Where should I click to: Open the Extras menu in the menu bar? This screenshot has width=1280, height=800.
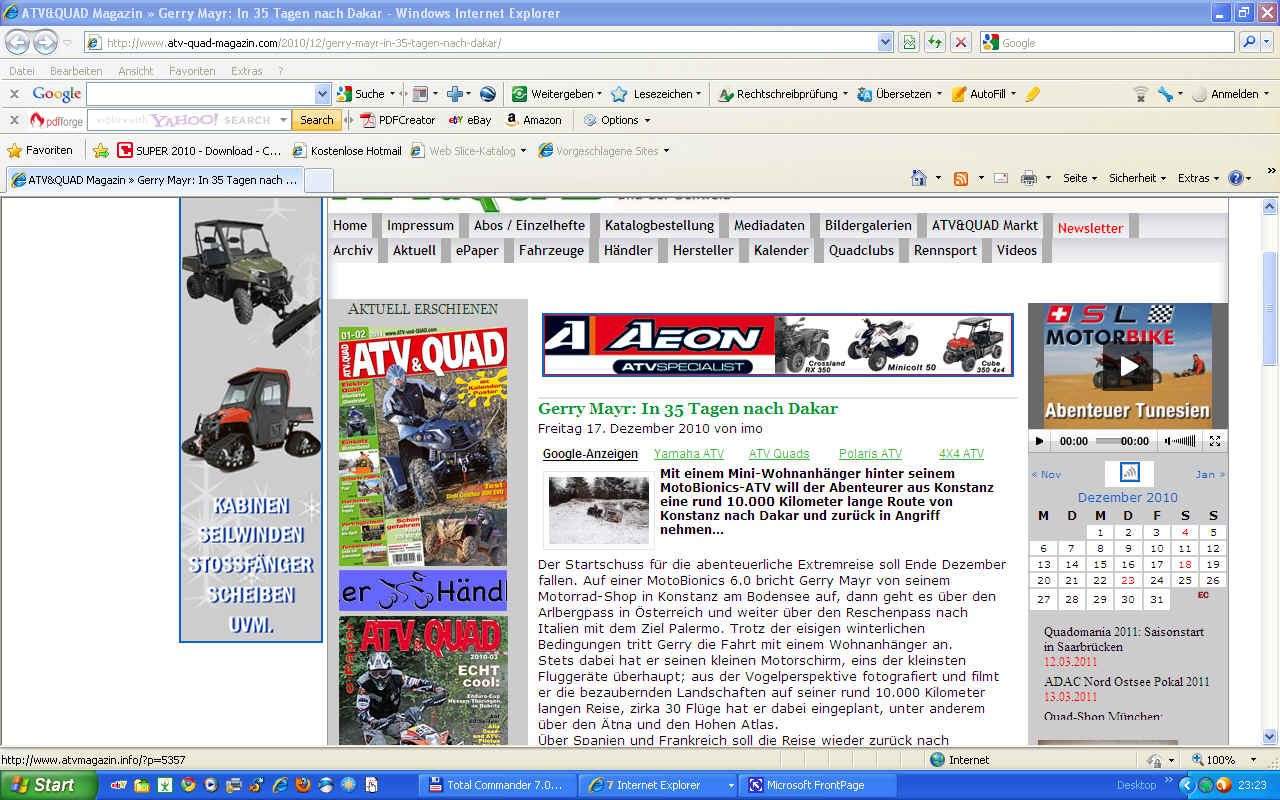click(x=247, y=71)
